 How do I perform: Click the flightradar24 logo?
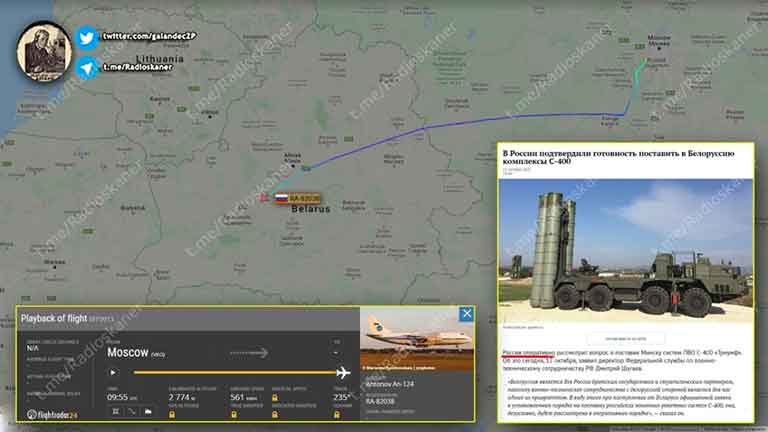52,415
